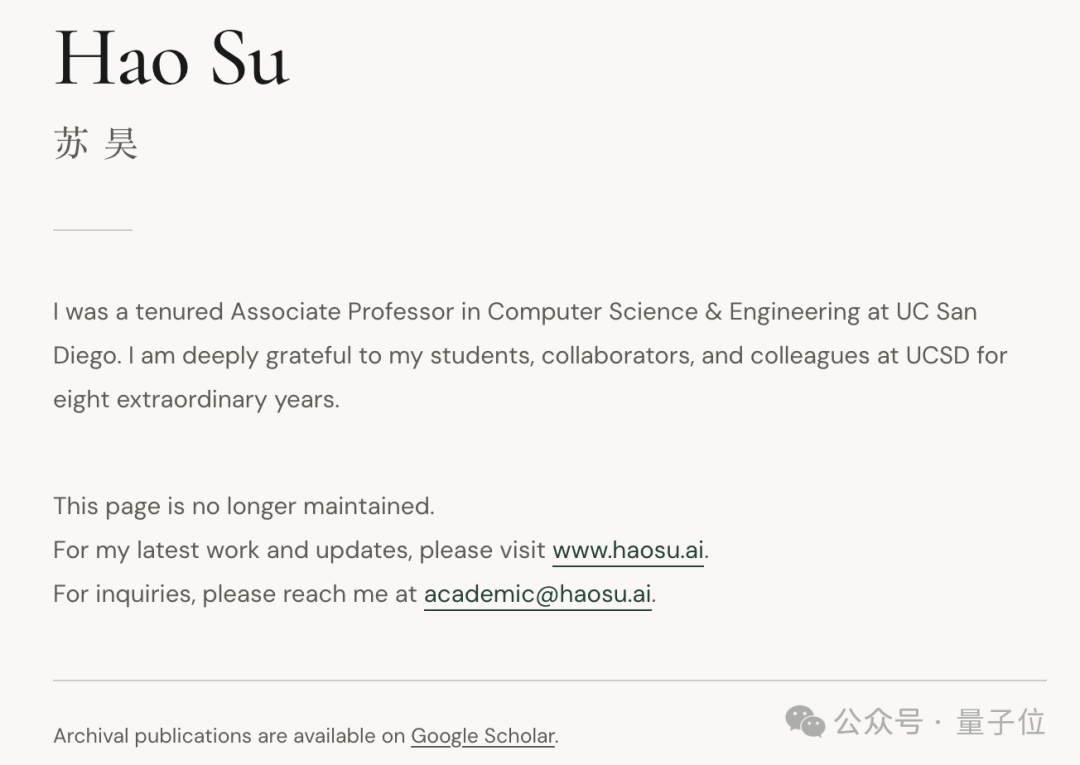The height and width of the screenshot is (765, 1080).
Task: Click the WeChat logo icon in the watermark
Action: (804, 721)
